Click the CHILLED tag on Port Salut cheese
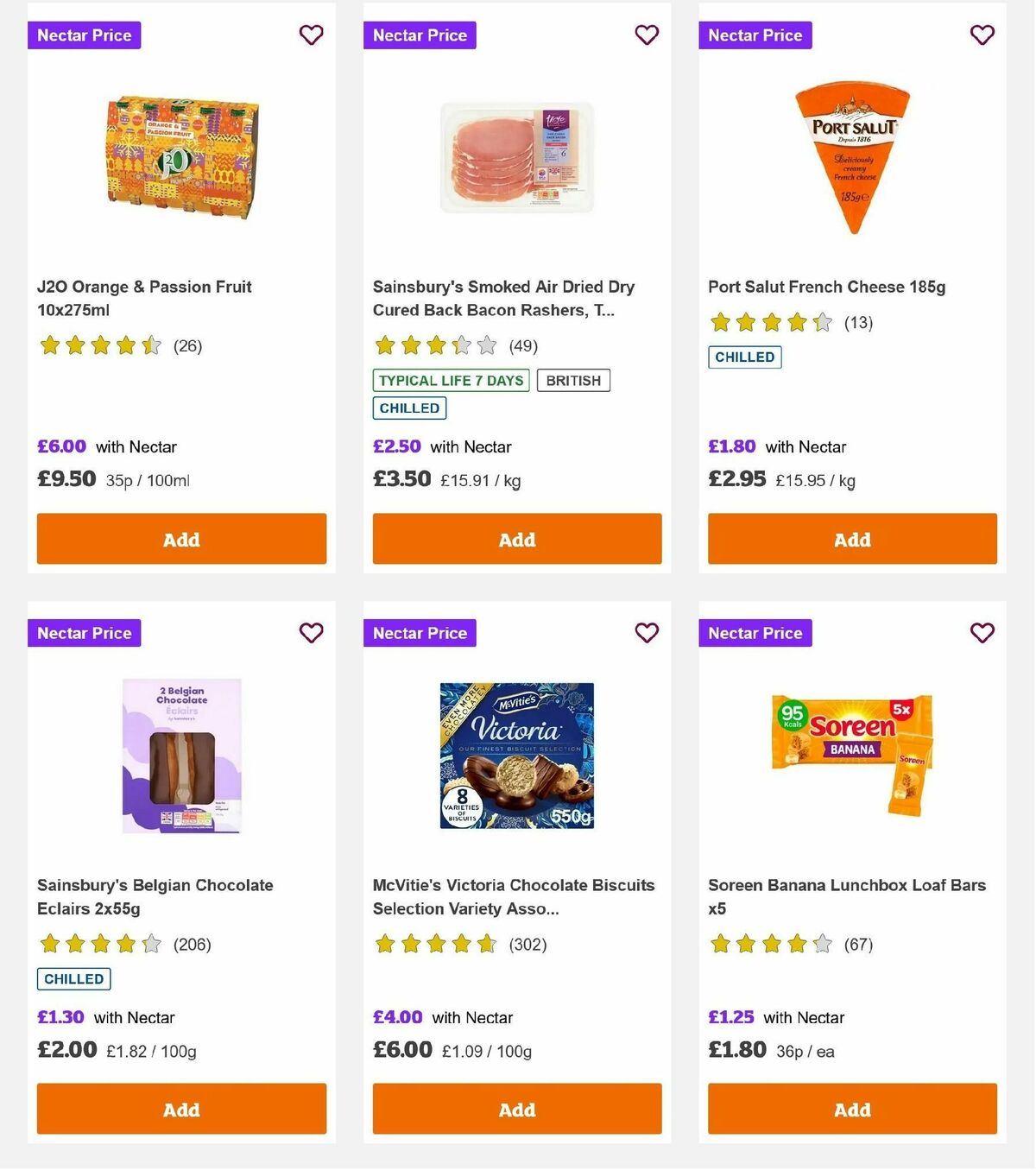 pyautogui.click(x=743, y=357)
